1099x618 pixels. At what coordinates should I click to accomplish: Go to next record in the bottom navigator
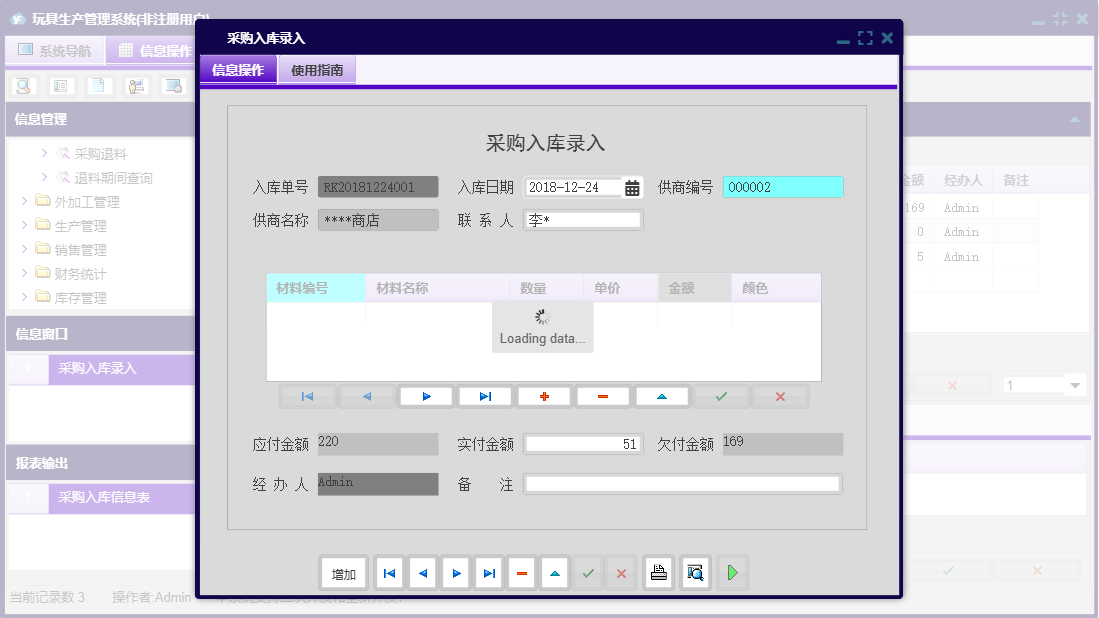[x=454, y=572]
